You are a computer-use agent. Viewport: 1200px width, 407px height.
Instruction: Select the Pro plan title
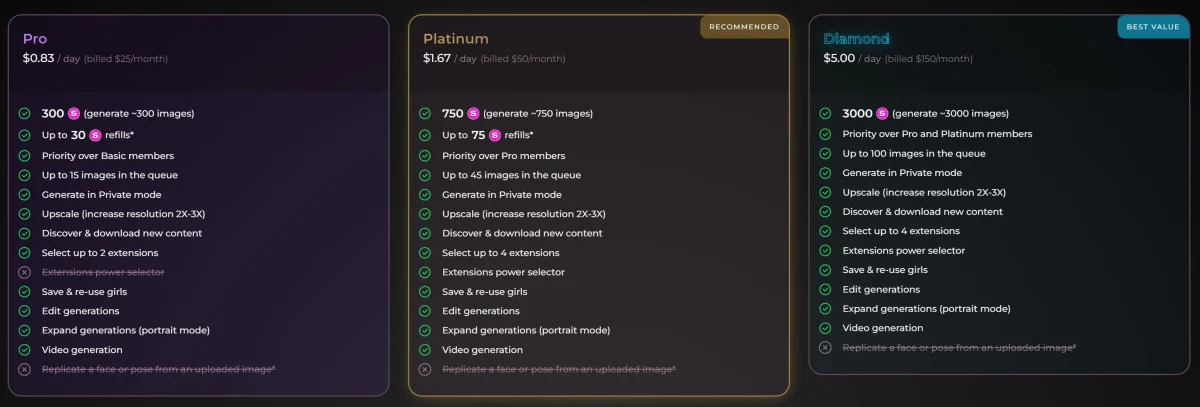[35, 39]
